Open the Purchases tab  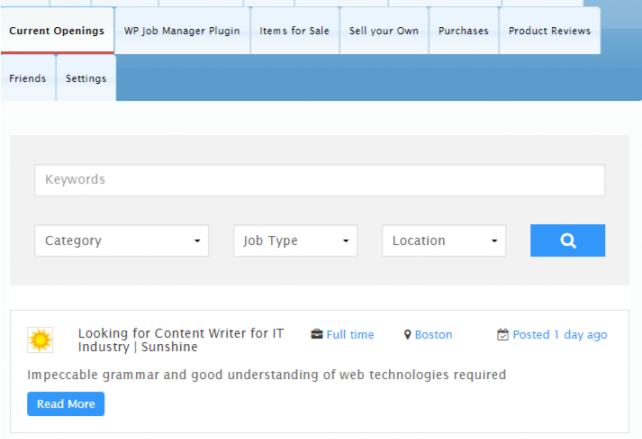coord(463,31)
